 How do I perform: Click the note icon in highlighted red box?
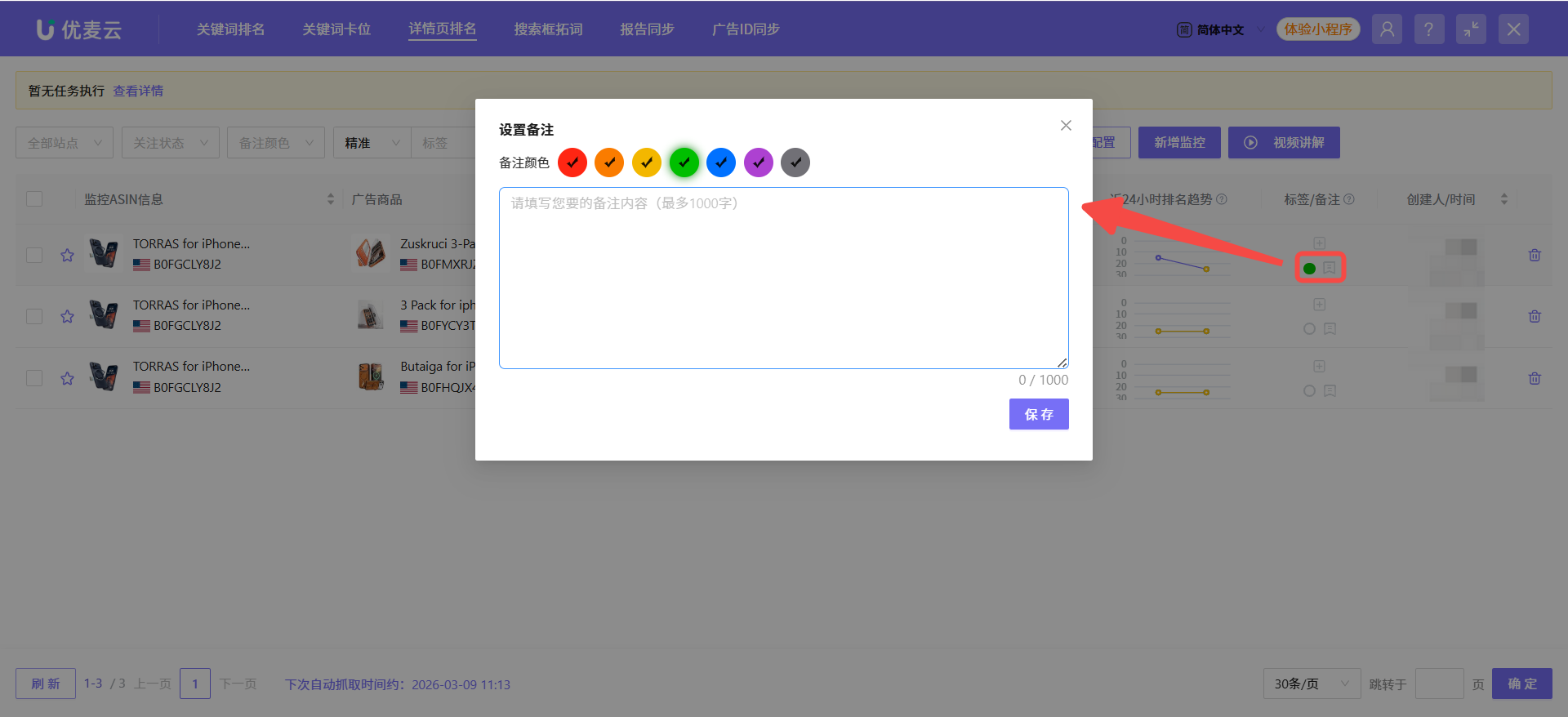(x=1330, y=268)
